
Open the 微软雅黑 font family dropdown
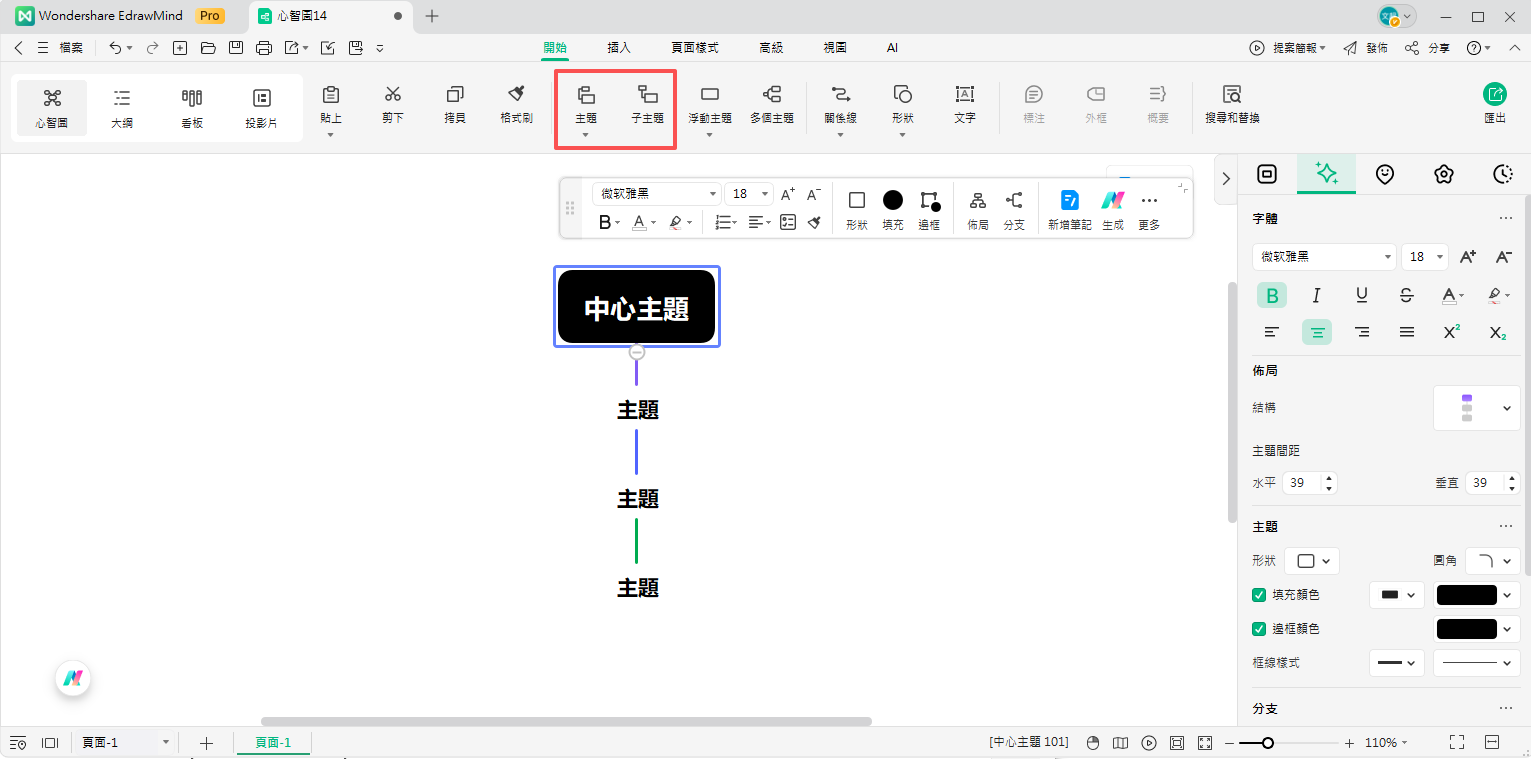point(1324,256)
